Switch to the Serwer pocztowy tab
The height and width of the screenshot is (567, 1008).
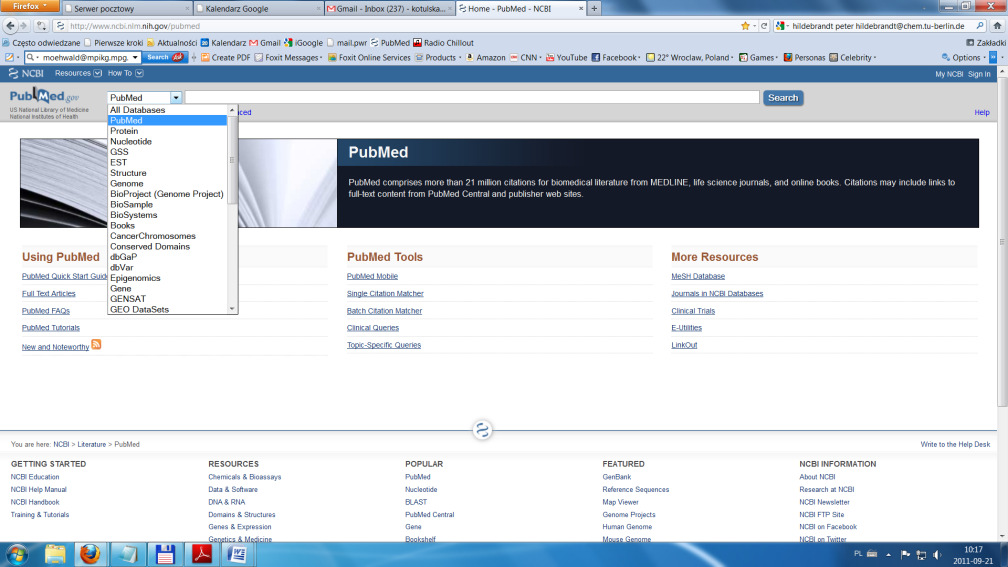pyautogui.click(x=127, y=8)
